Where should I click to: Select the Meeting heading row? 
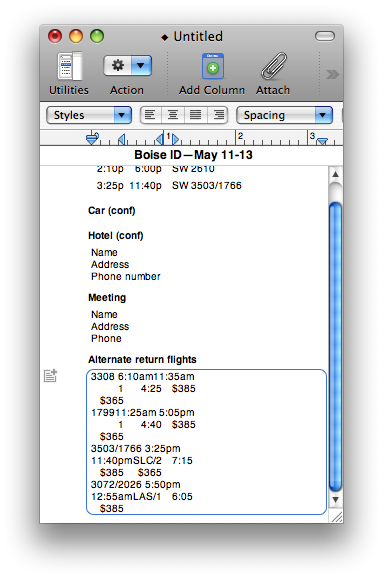coord(107,297)
